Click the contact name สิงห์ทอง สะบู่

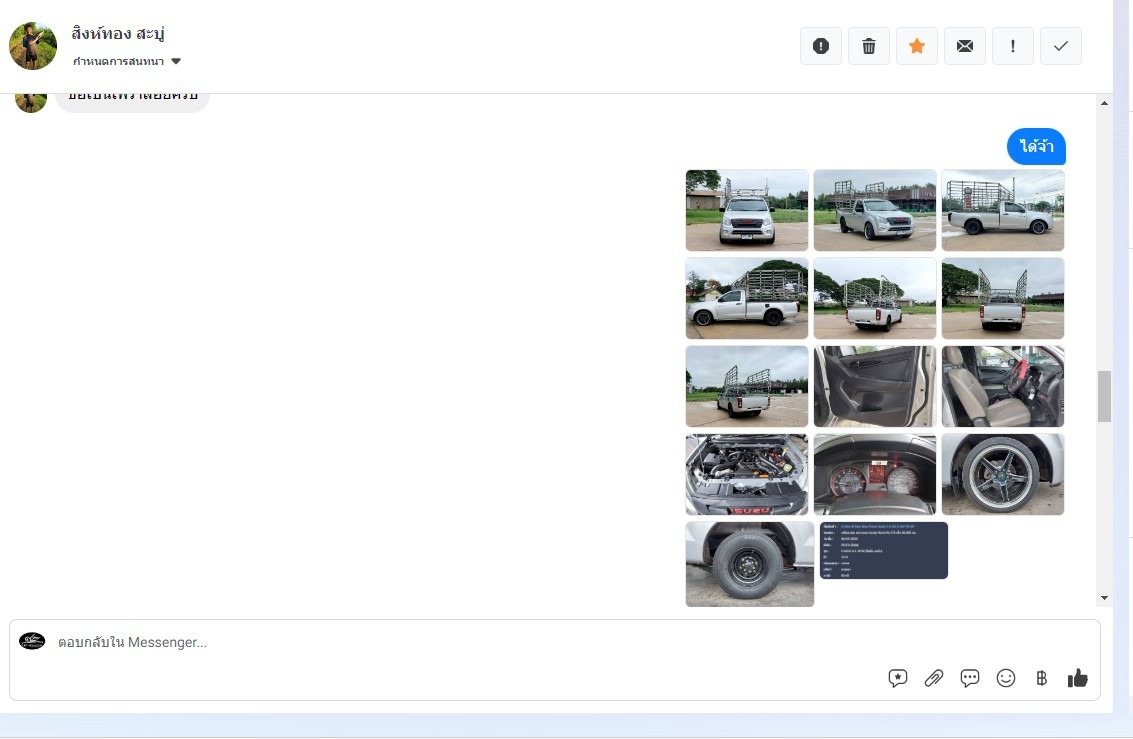click(118, 33)
